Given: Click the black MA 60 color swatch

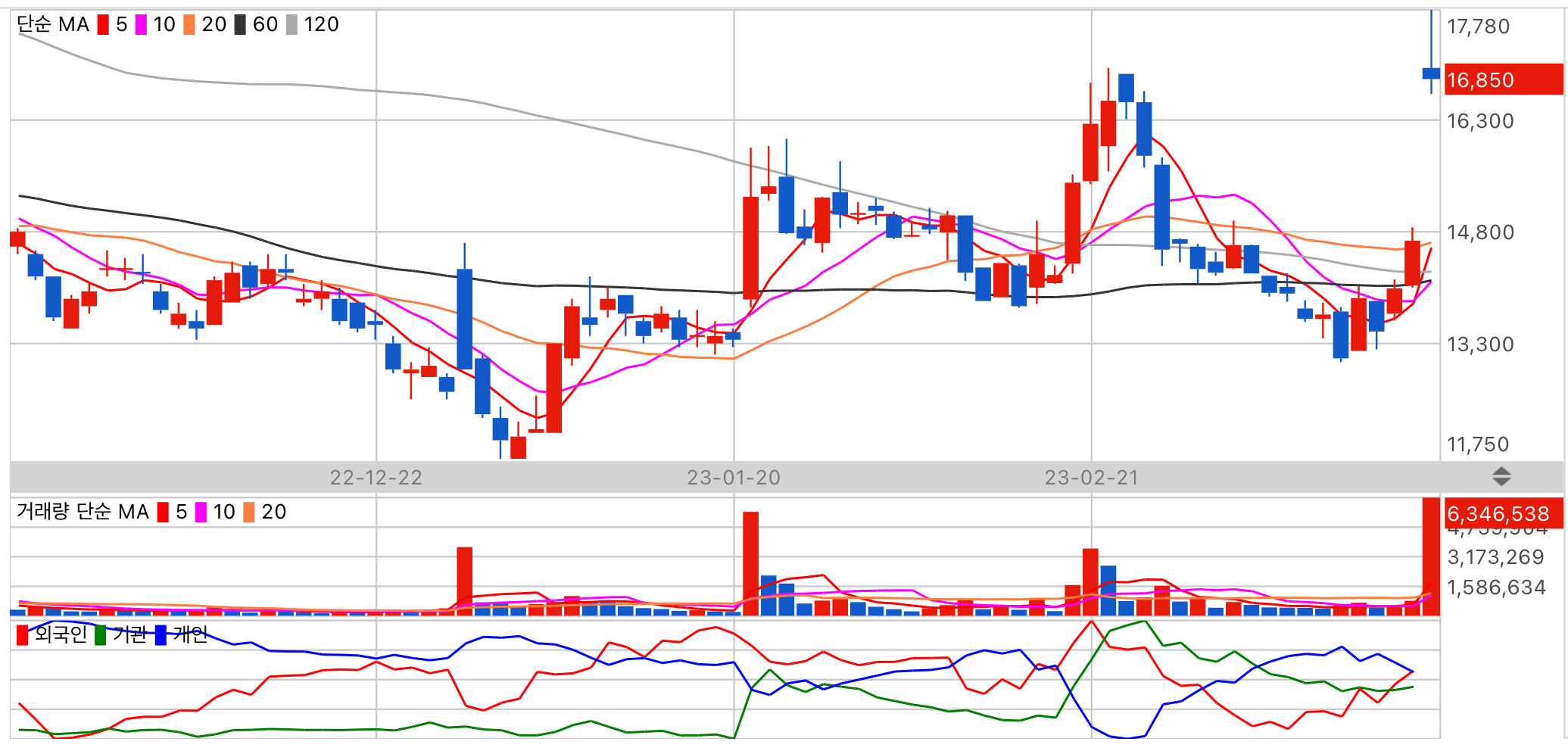Looking at the screenshot, I should pos(240,25).
